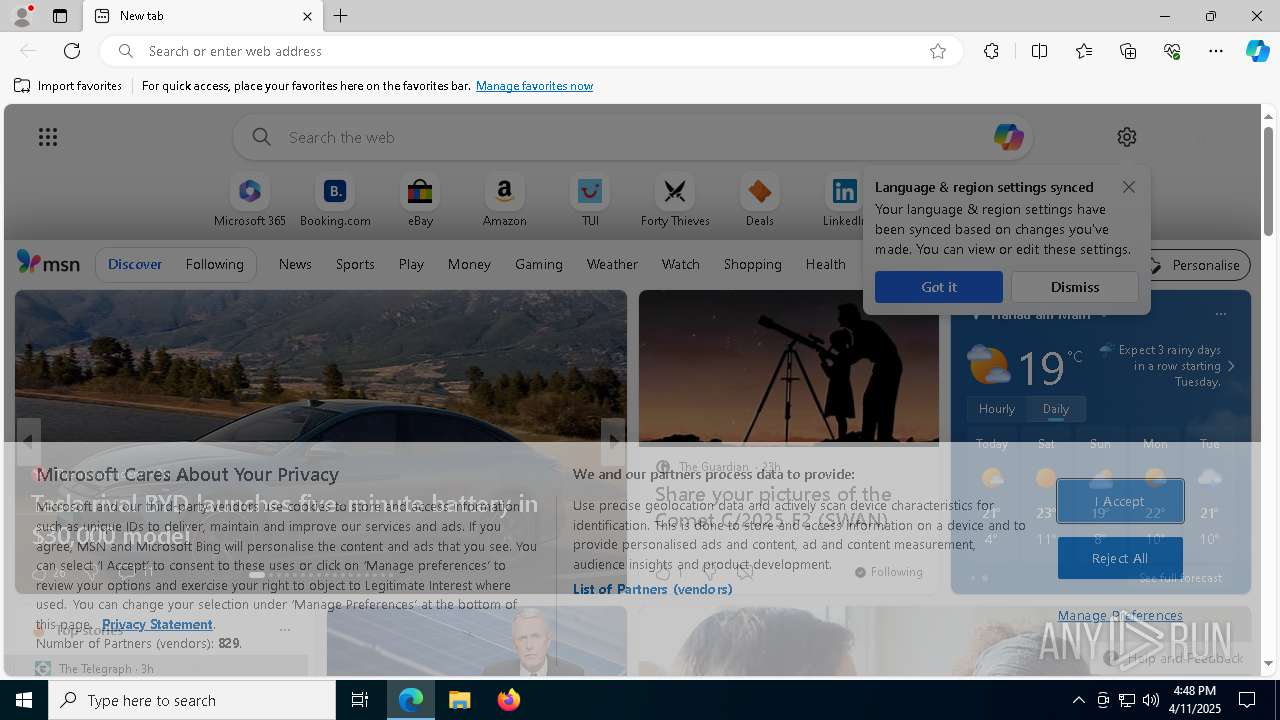Open the Play category
Screen dimensions: 1280x720
point(411,264)
